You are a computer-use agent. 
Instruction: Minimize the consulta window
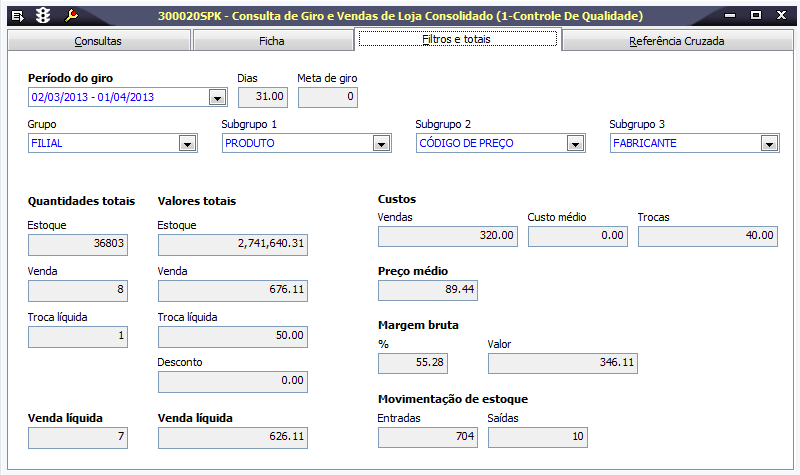733,16
